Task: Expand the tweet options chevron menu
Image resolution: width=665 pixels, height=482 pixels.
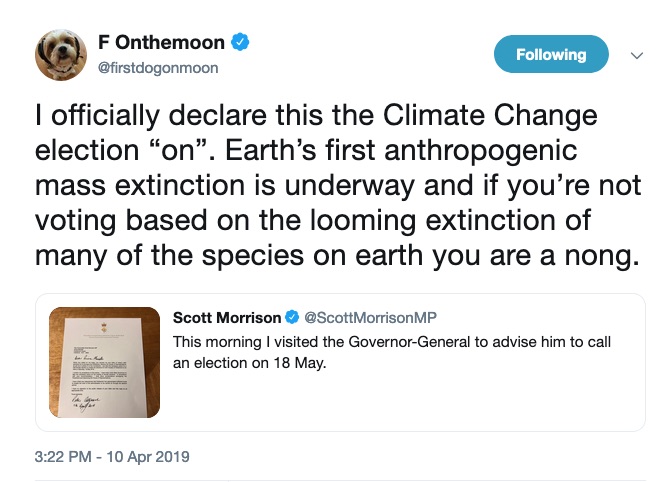Action: pos(636,56)
